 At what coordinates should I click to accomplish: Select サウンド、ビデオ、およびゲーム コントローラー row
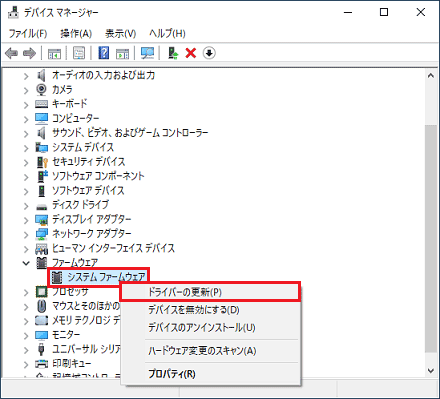(x=130, y=133)
